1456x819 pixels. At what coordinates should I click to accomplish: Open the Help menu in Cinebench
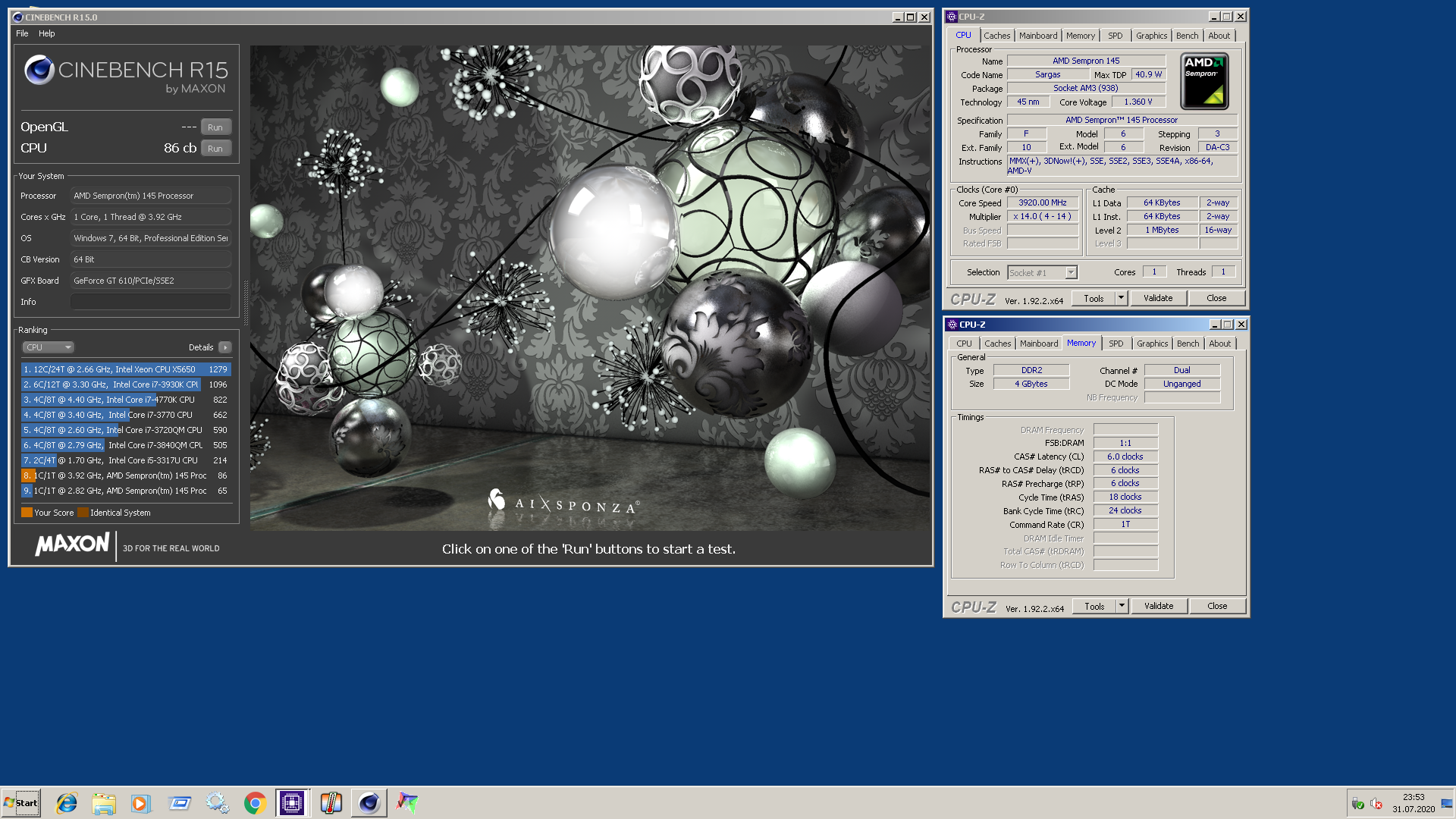(47, 33)
